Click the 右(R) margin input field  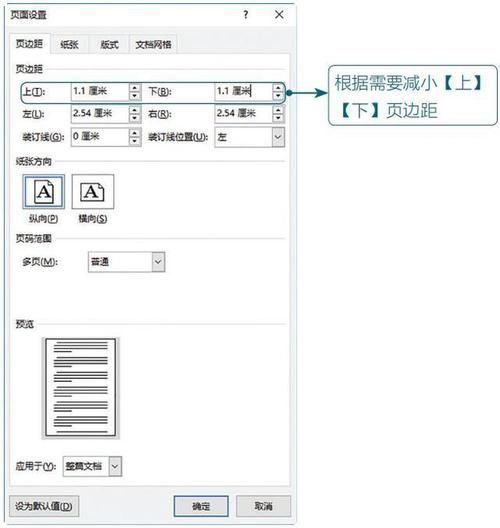pos(243,114)
